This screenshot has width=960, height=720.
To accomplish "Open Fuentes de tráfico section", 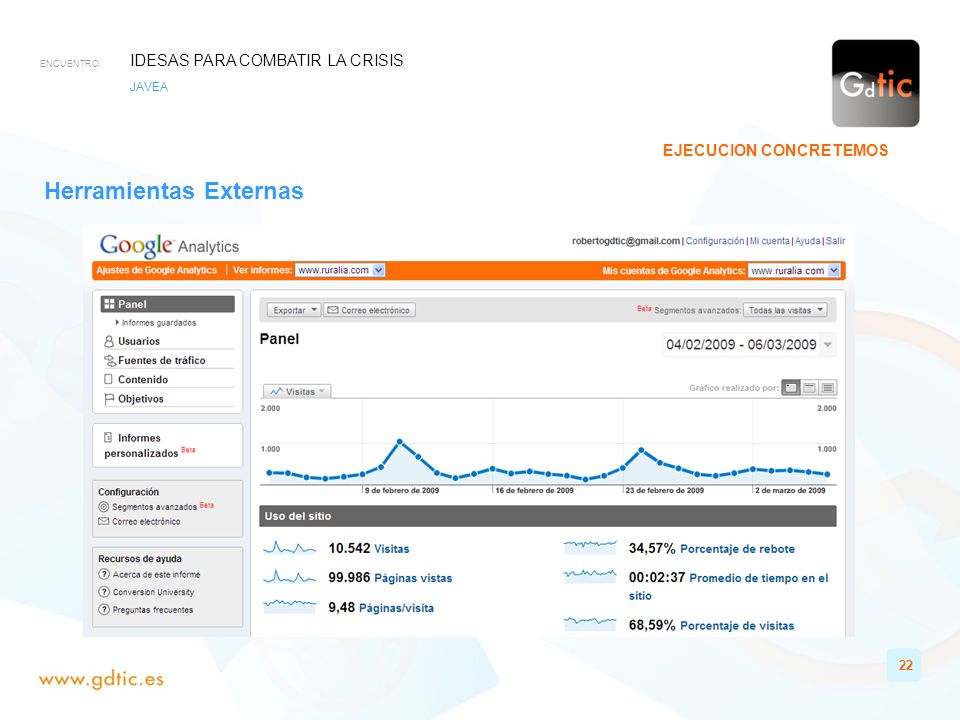I will (x=162, y=361).
